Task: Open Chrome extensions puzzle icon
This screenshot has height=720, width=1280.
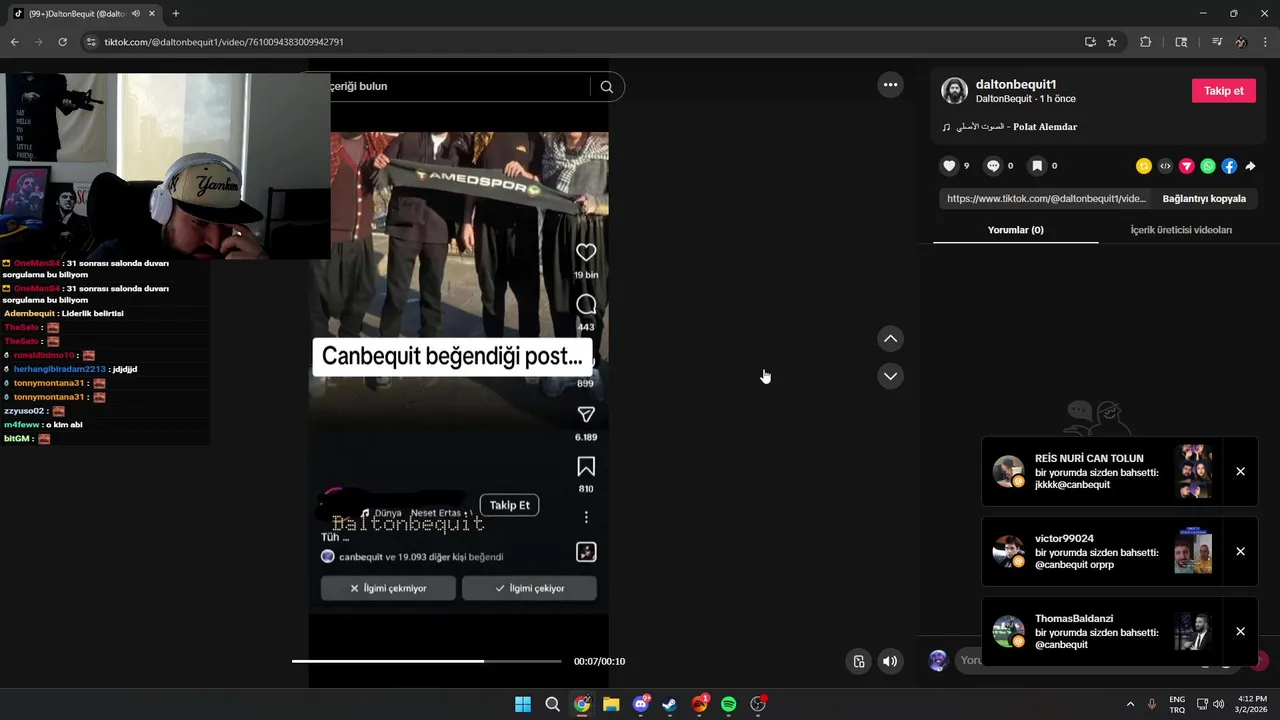Action: (1146, 42)
